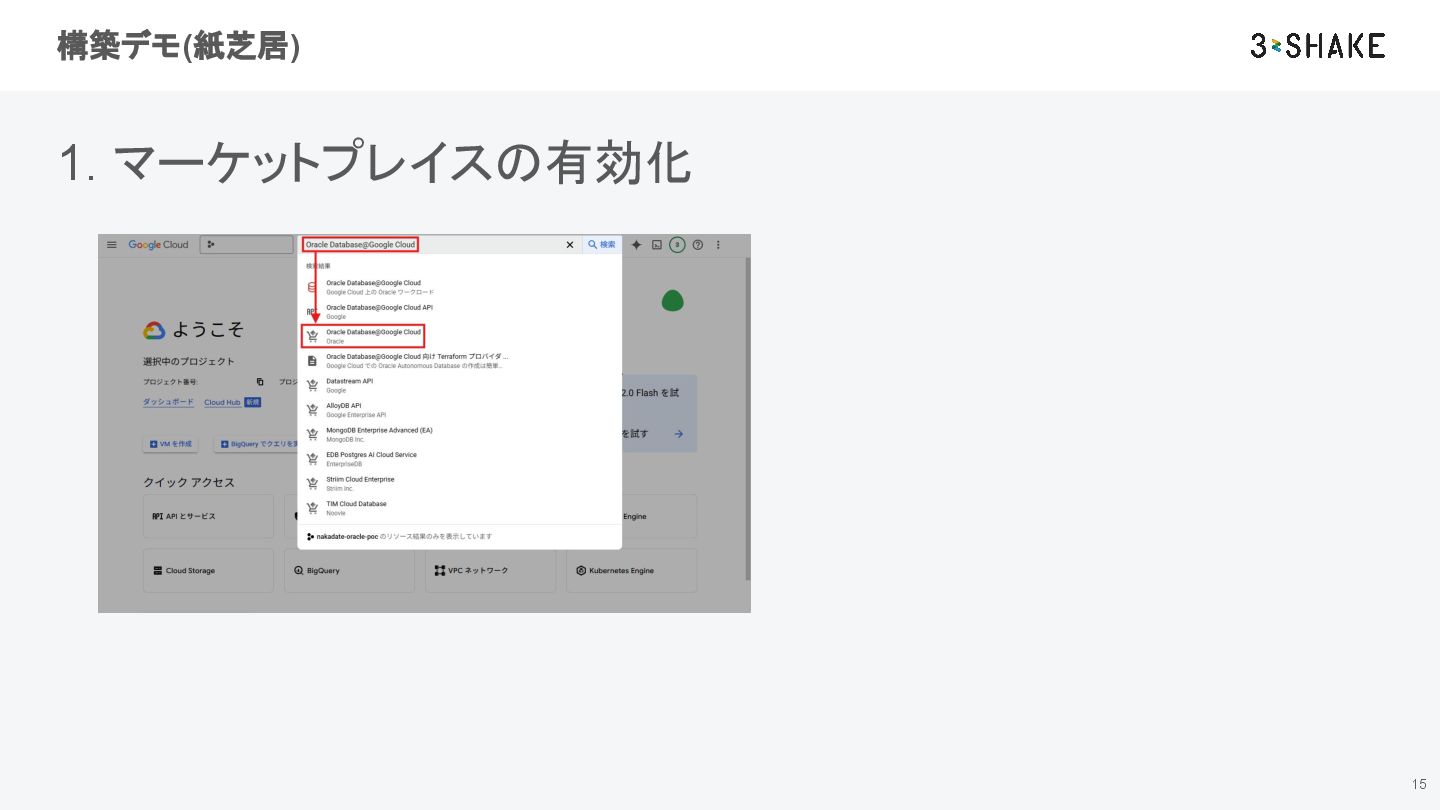Click cart icon beside TIM Cloud Database
Viewport: 1440px width, 810px height.
coord(312,508)
